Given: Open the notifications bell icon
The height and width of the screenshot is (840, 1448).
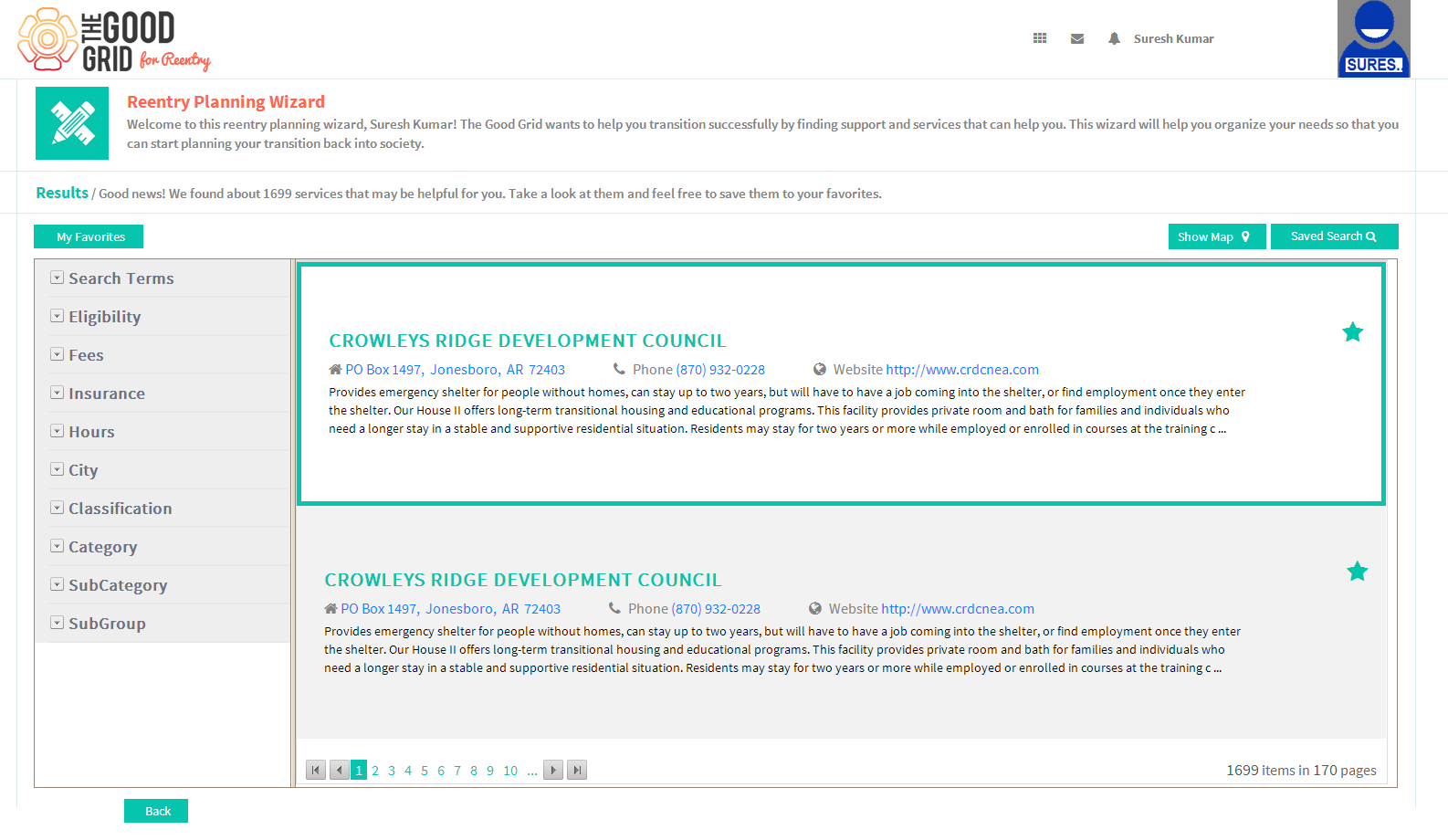Looking at the screenshot, I should (x=1114, y=38).
